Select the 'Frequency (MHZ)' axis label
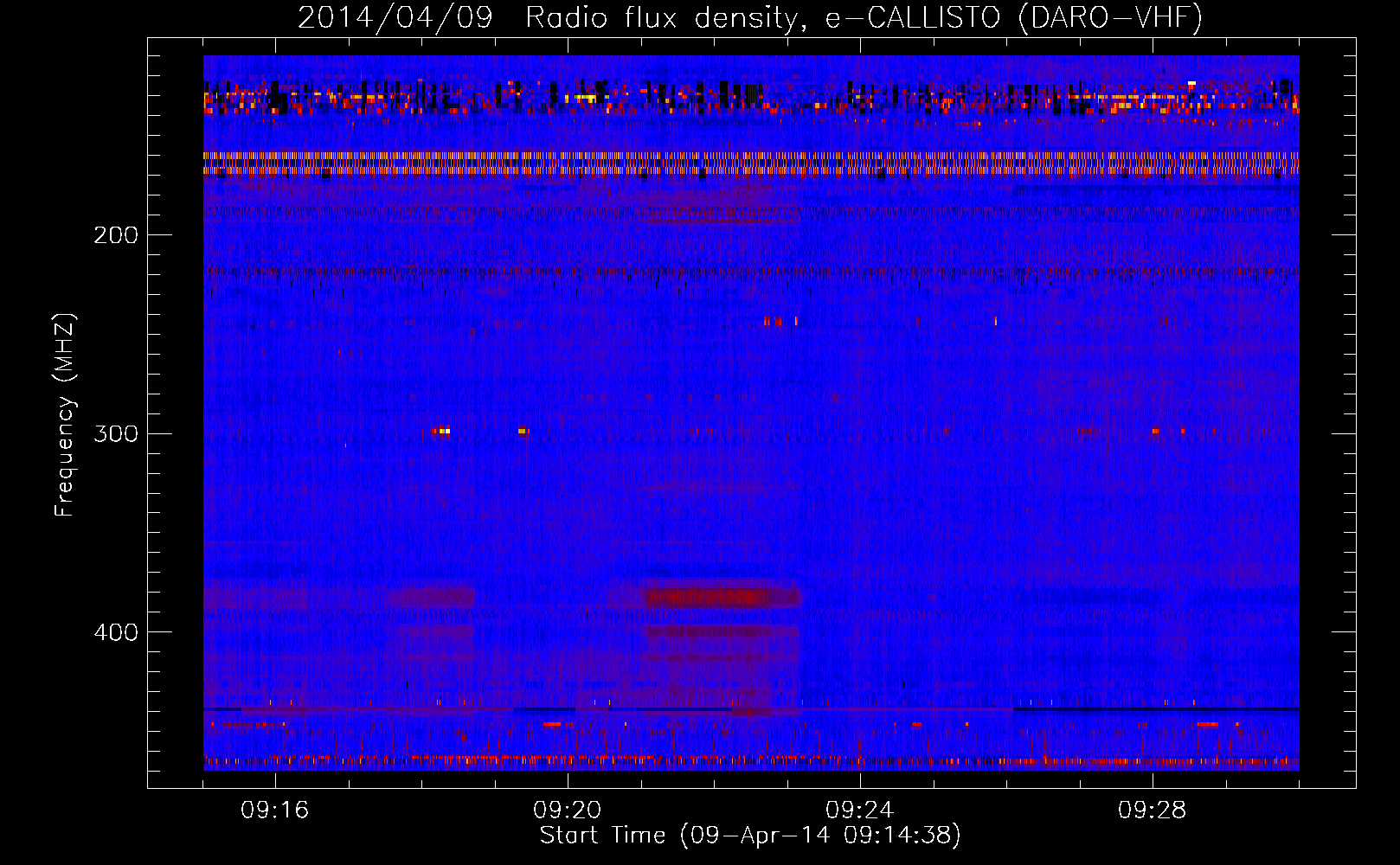The image size is (1400, 865). click(x=65, y=415)
